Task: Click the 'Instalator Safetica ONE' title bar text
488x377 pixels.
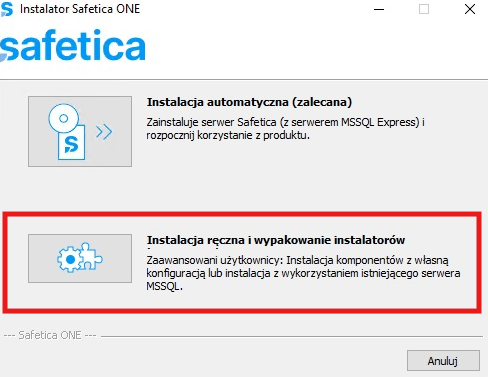Action: pyautogui.click(x=80, y=9)
